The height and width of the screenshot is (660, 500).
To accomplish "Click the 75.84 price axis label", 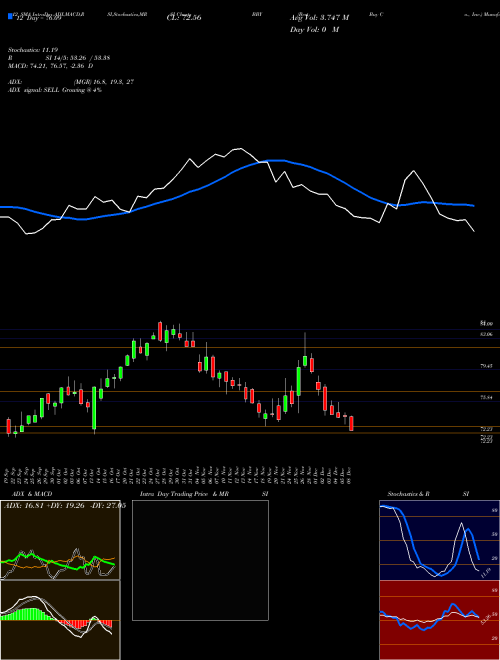I will 486,397.
